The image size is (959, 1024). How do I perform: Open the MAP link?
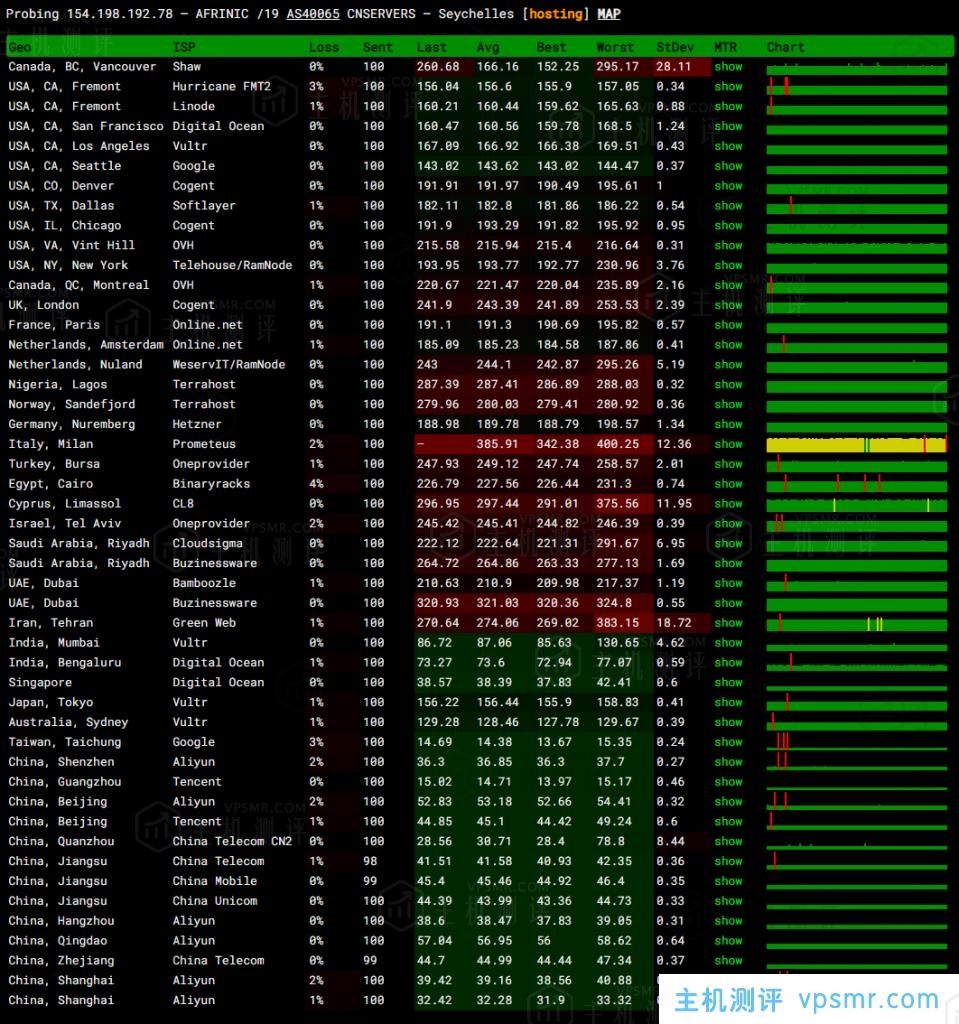pos(609,14)
